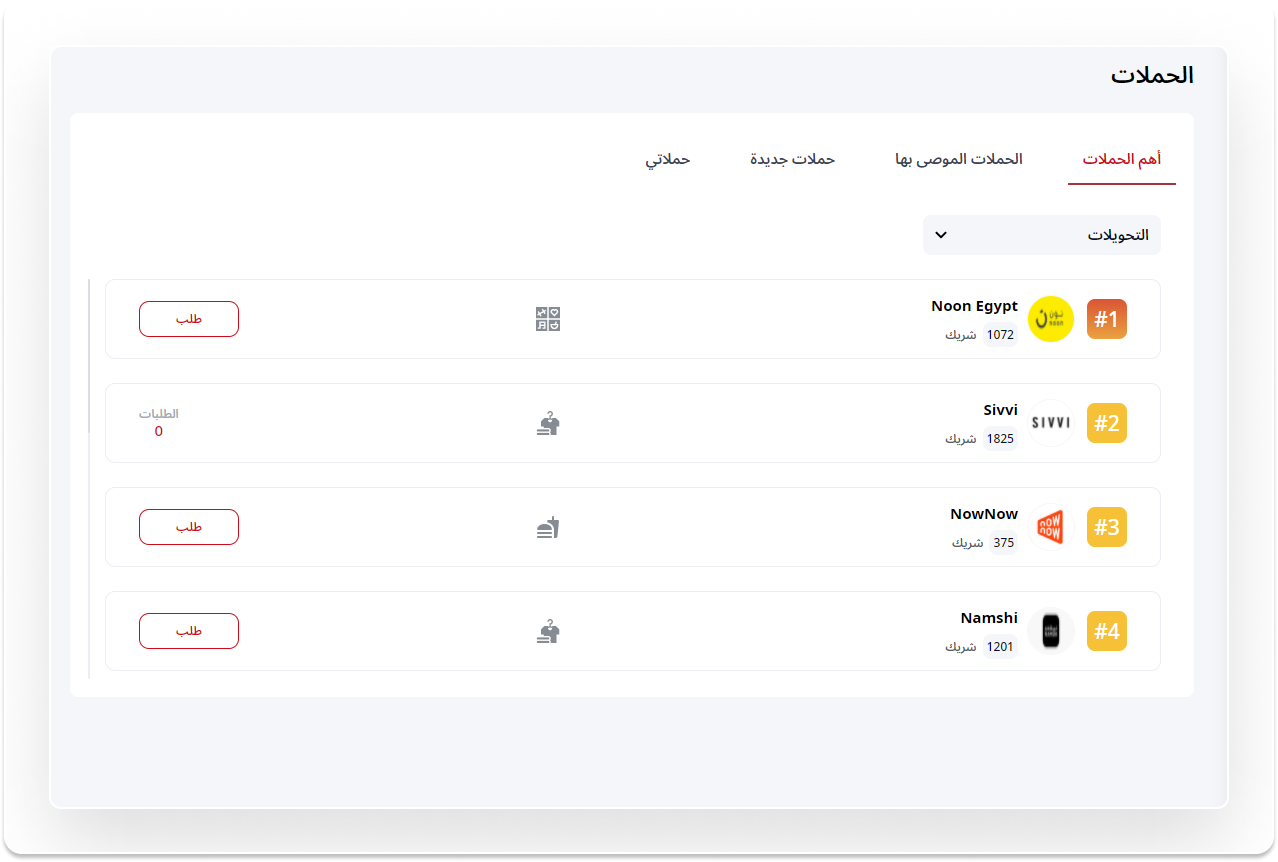Click the #4 rank badge
Screen dimensions: 1278x862
click(x=1107, y=631)
